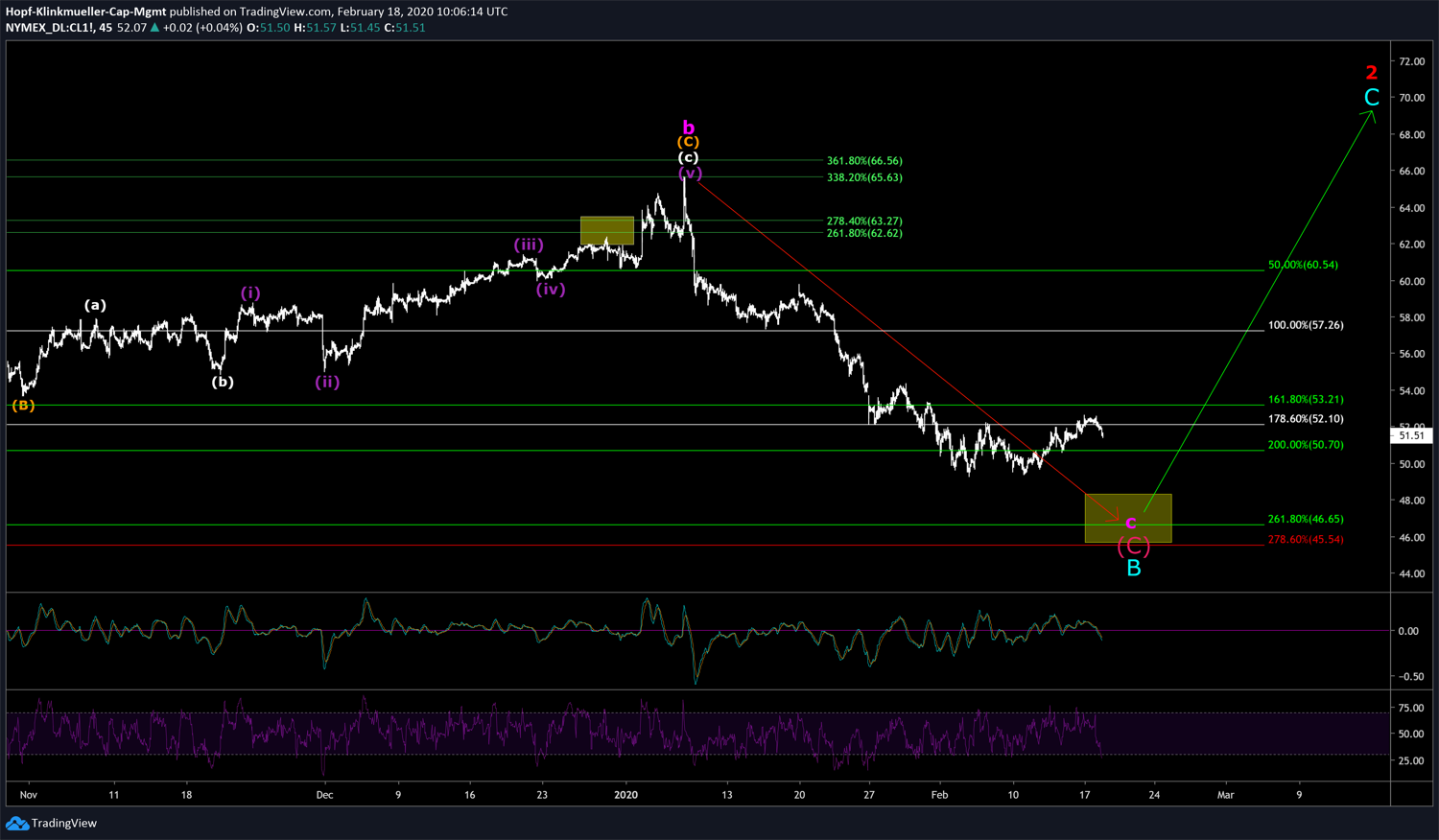Select the pink b label at the price peak
The height and width of the screenshot is (840, 1439).
point(688,128)
